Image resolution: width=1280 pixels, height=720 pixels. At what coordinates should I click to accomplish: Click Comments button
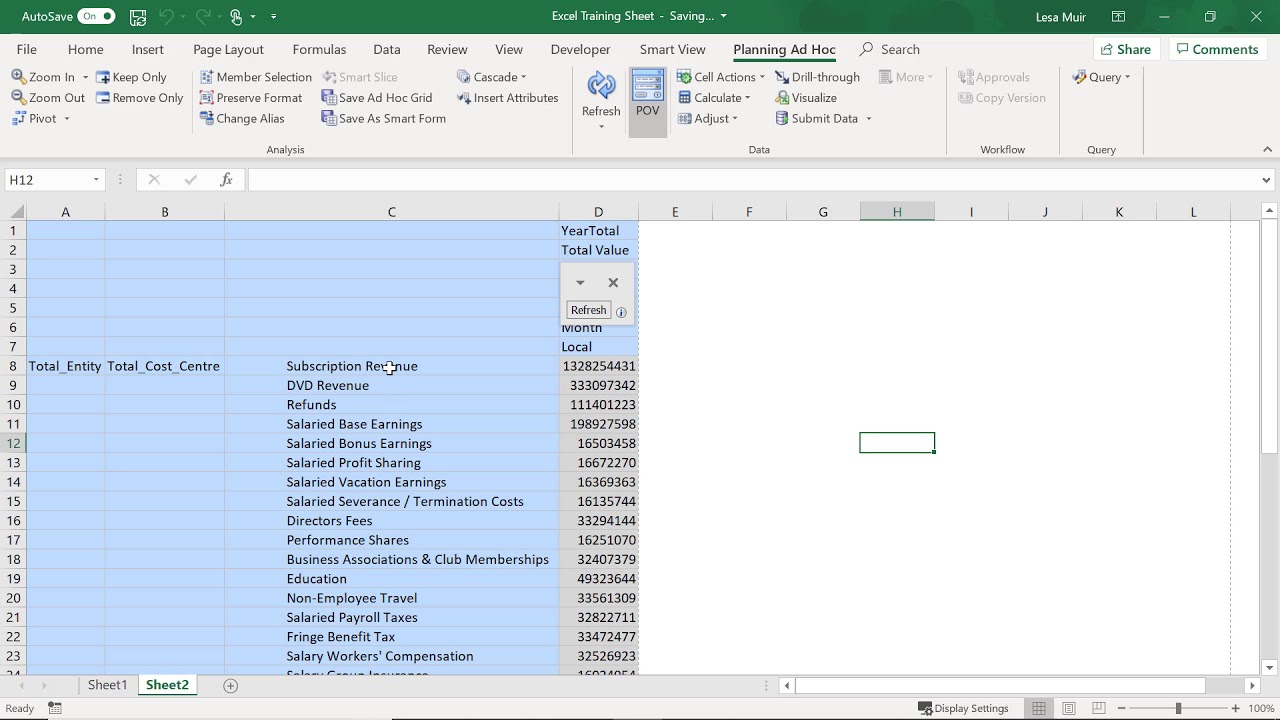[1217, 49]
